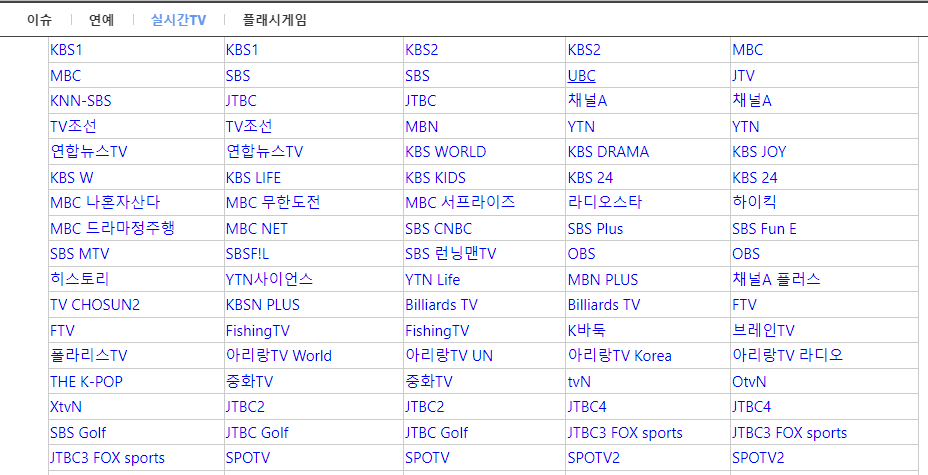
Task: Open the KBS W channel link
Action: pyautogui.click(x=72, y=177)
